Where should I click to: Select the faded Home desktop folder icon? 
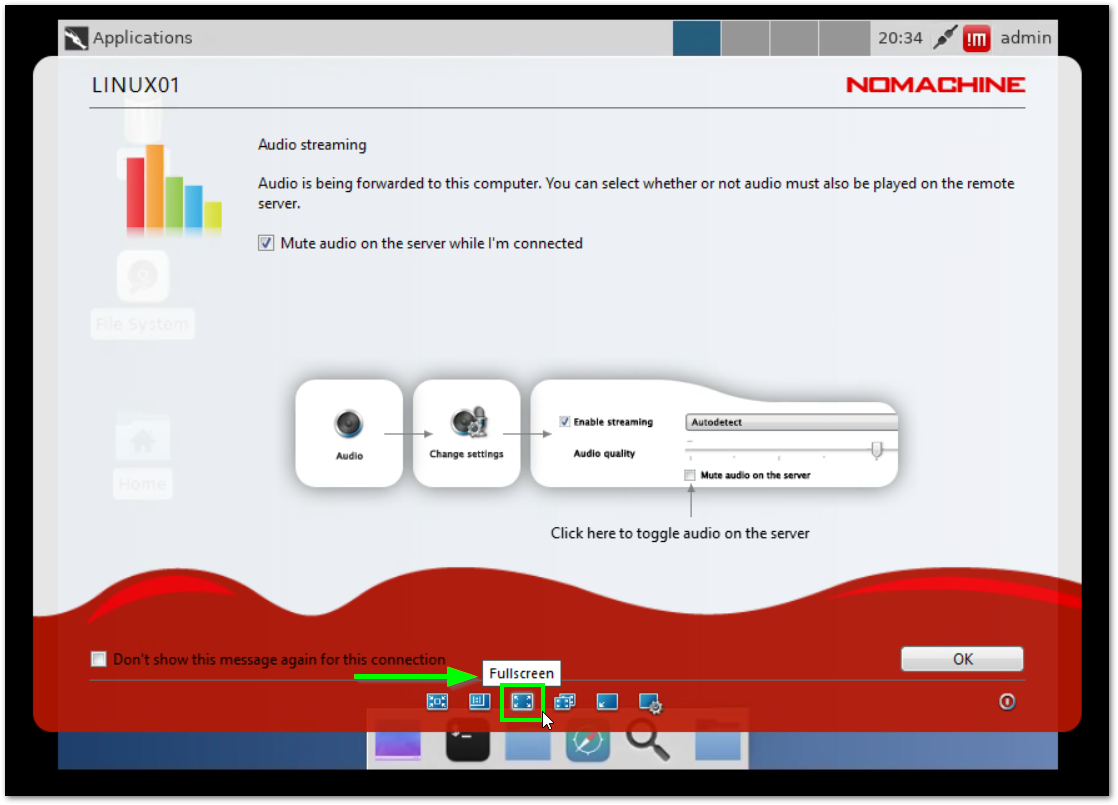(x=143, y=454)
